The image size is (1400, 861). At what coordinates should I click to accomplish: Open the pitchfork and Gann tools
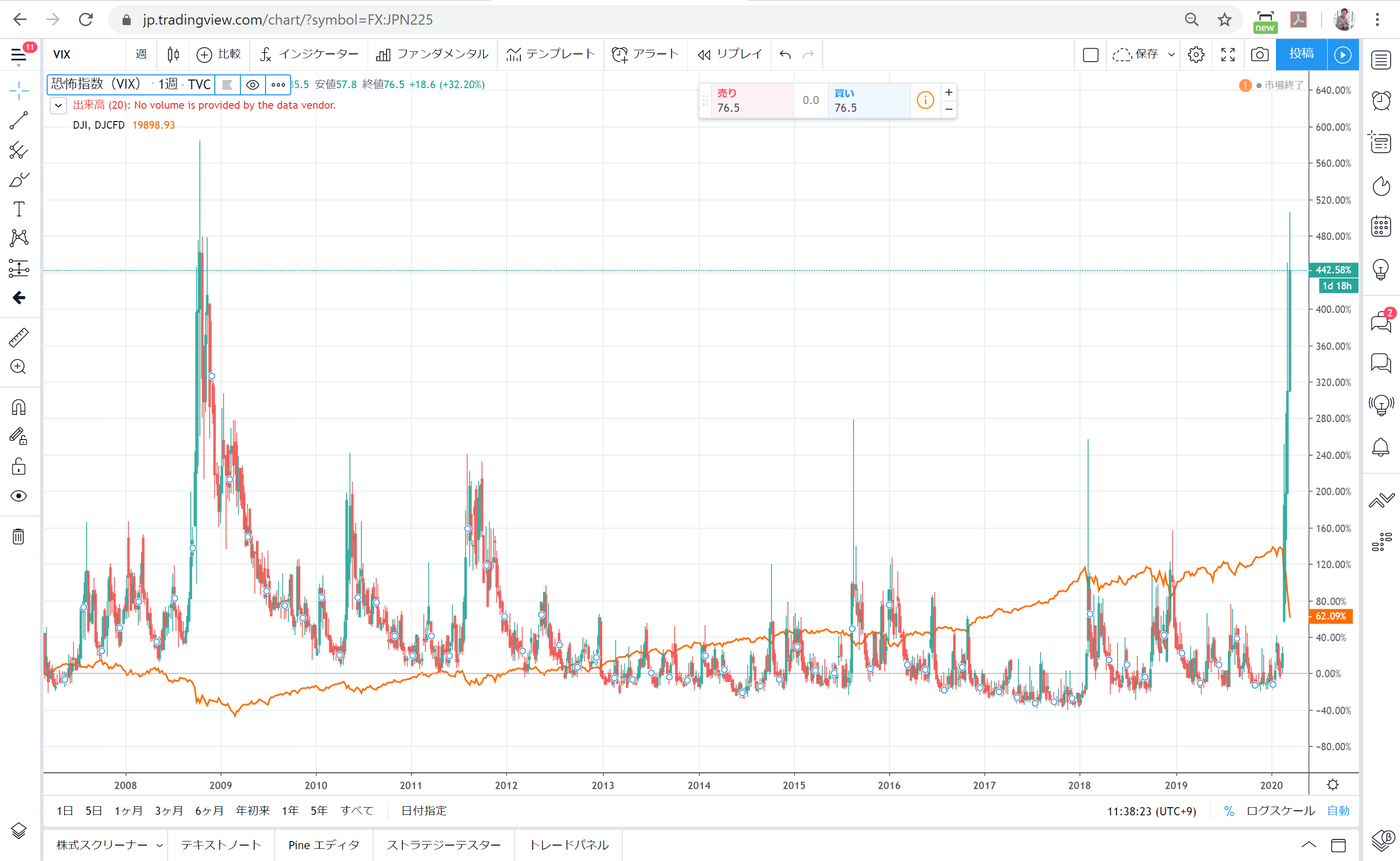pos(19,150)
